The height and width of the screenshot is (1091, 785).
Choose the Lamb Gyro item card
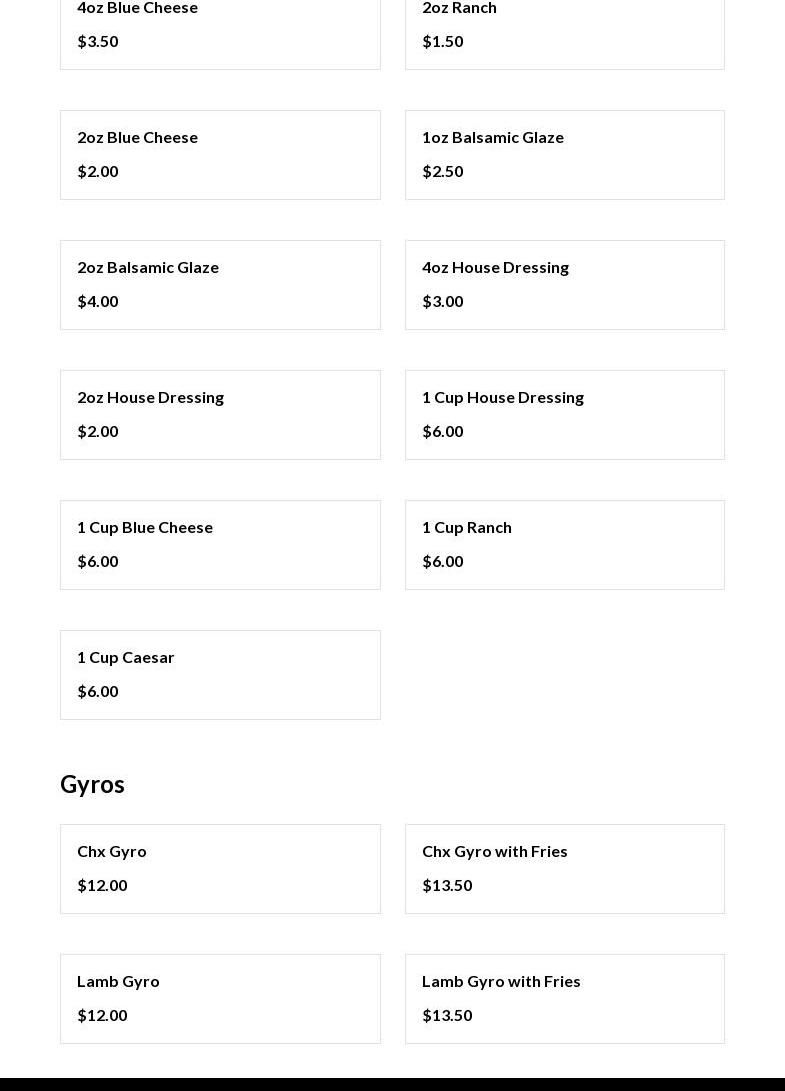pos(220,998)
